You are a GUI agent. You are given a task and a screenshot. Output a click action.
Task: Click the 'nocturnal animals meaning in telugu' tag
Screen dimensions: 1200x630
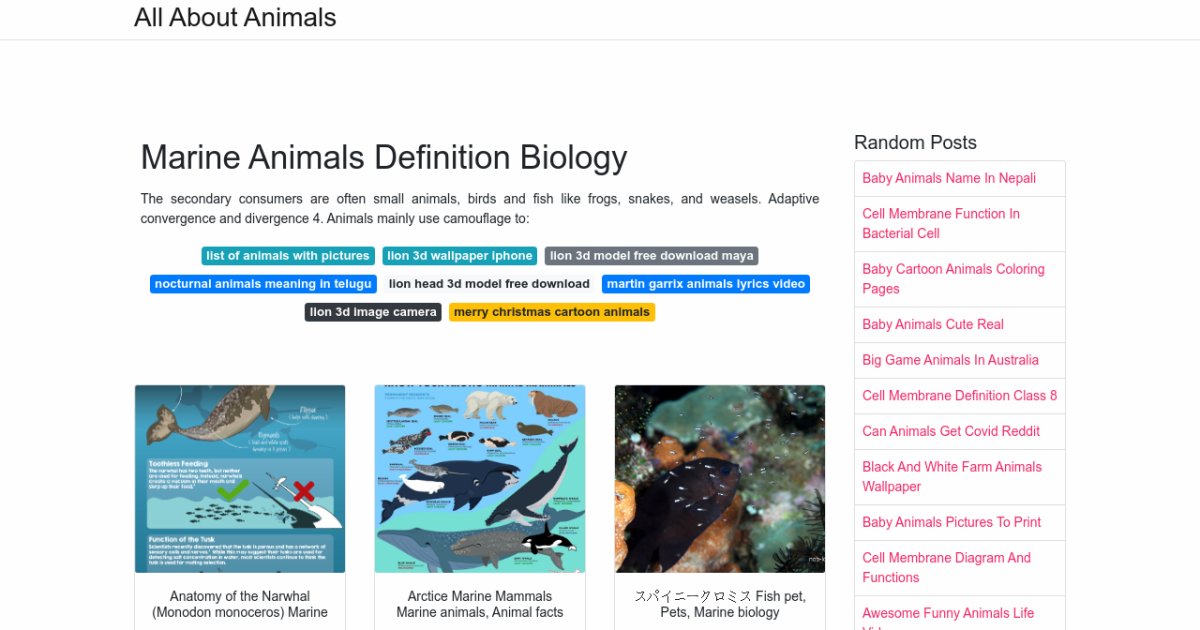click(x=263, y=284)
